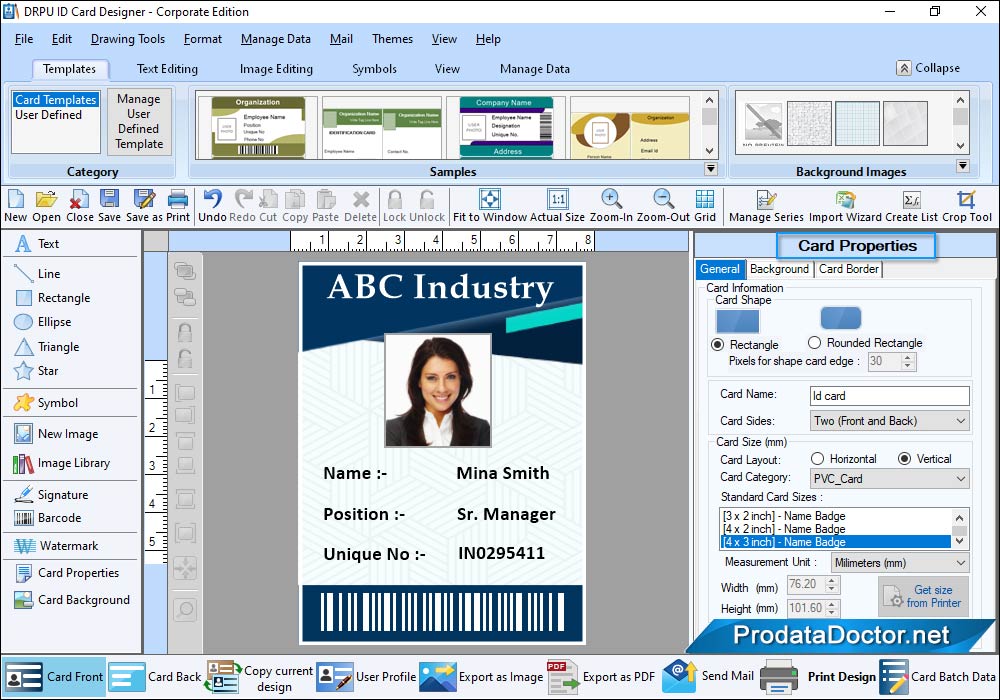
Task: Click the Card Name input field
Action: click(x=889, y=396)
